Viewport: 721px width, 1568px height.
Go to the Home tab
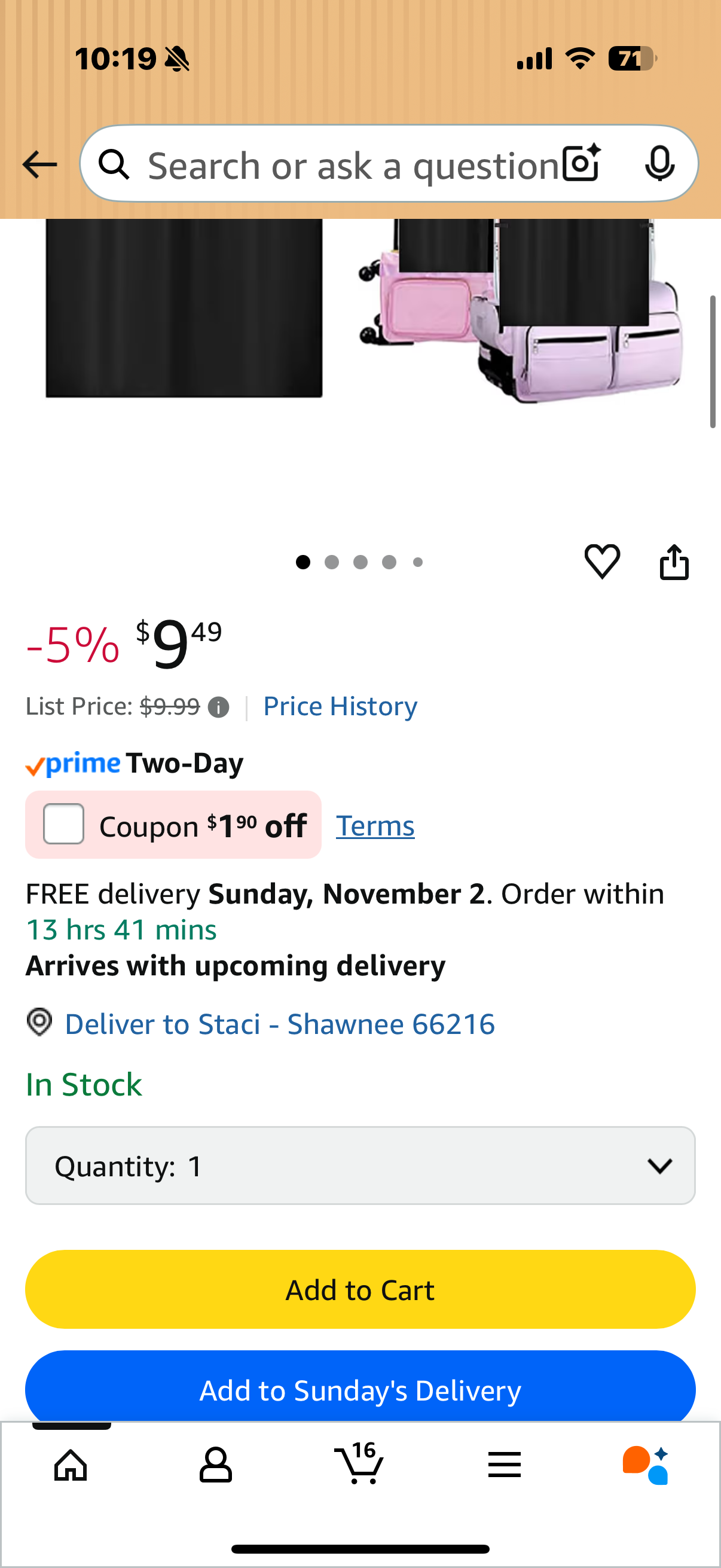71,1465
